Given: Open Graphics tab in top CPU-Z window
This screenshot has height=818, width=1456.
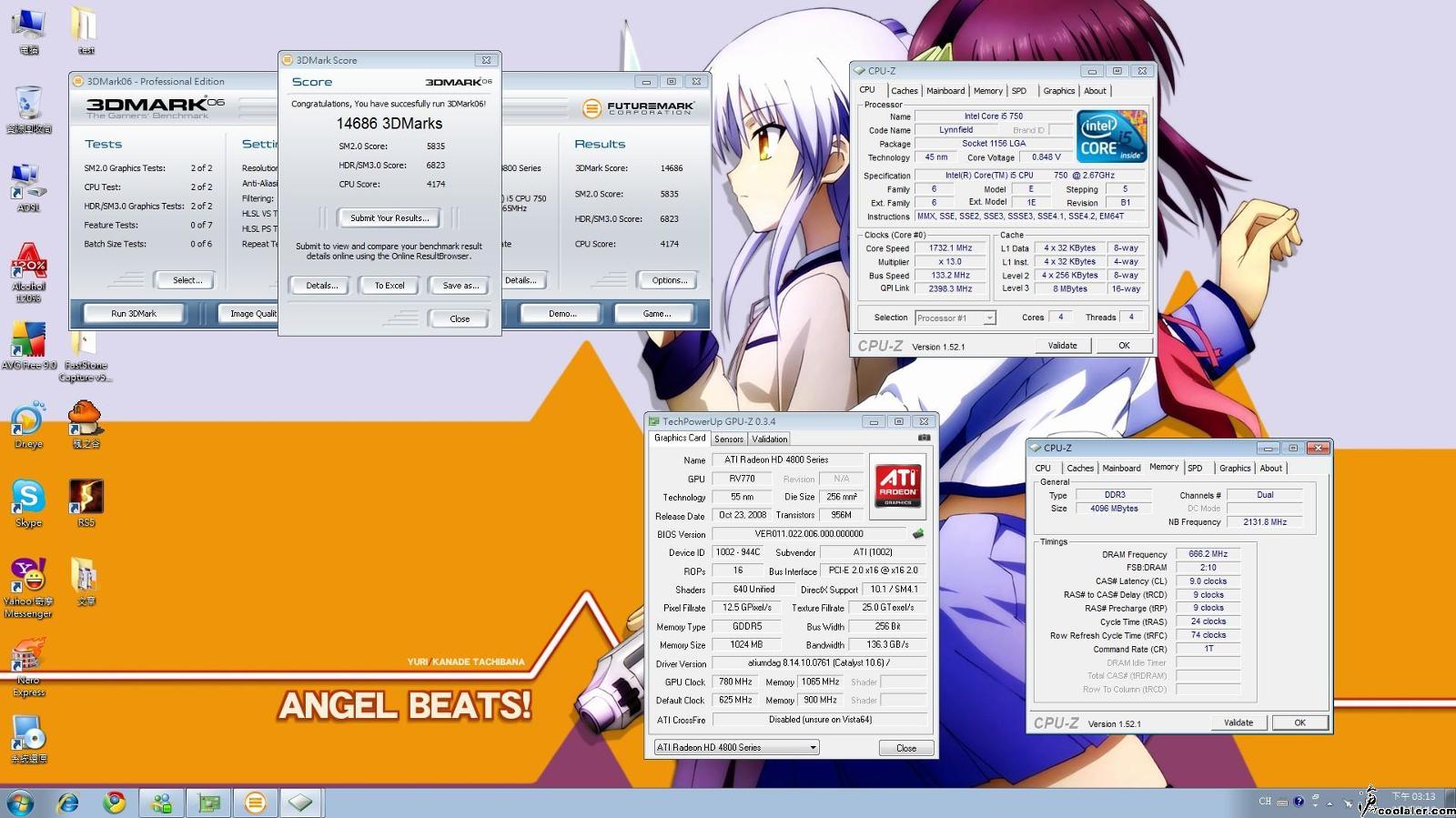Looking at the screenshot, I should click(x=1058, y=91).
